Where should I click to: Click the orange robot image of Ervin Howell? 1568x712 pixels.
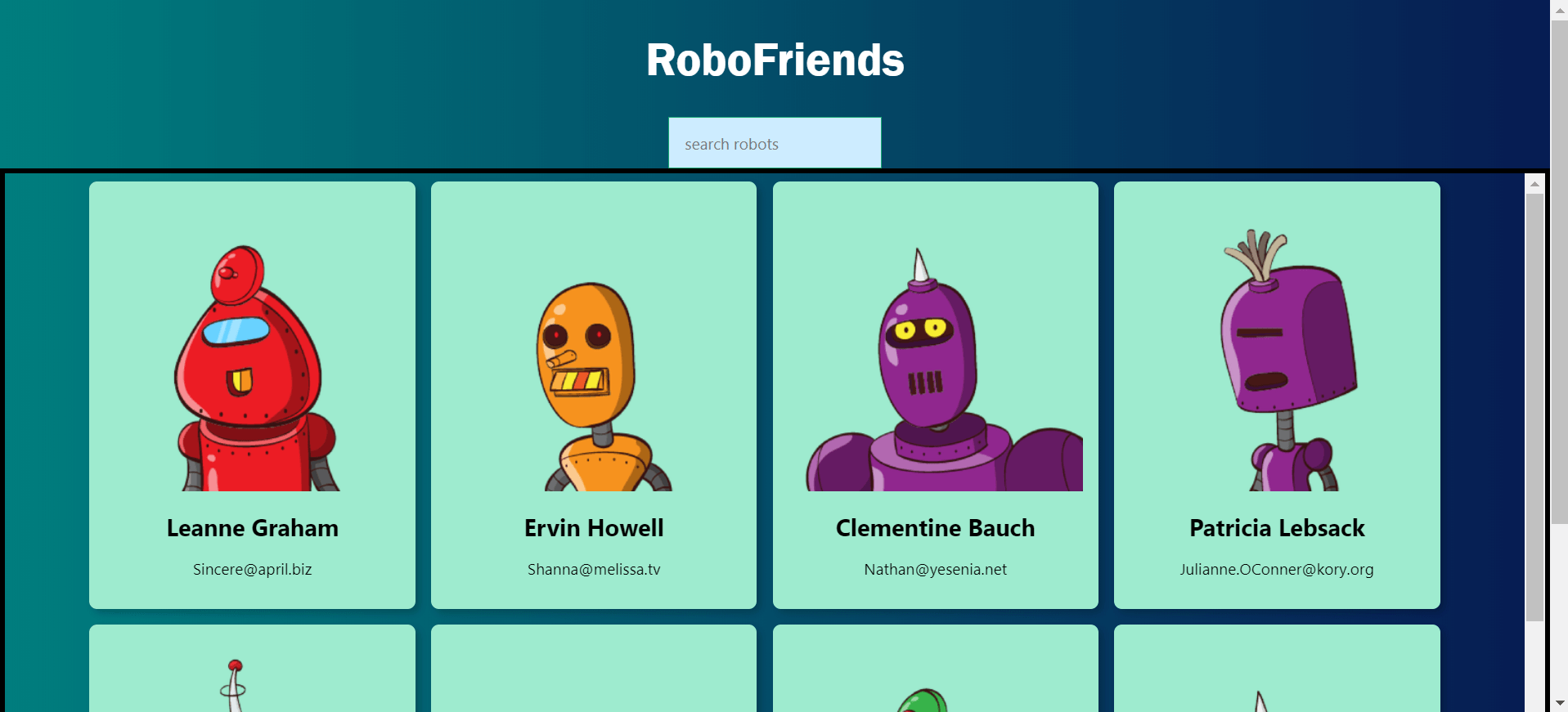(x=605, y=386)
